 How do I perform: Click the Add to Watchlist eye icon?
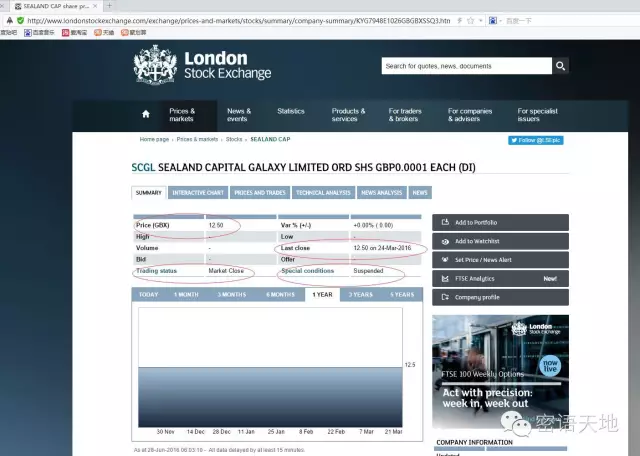pos(445,241)
